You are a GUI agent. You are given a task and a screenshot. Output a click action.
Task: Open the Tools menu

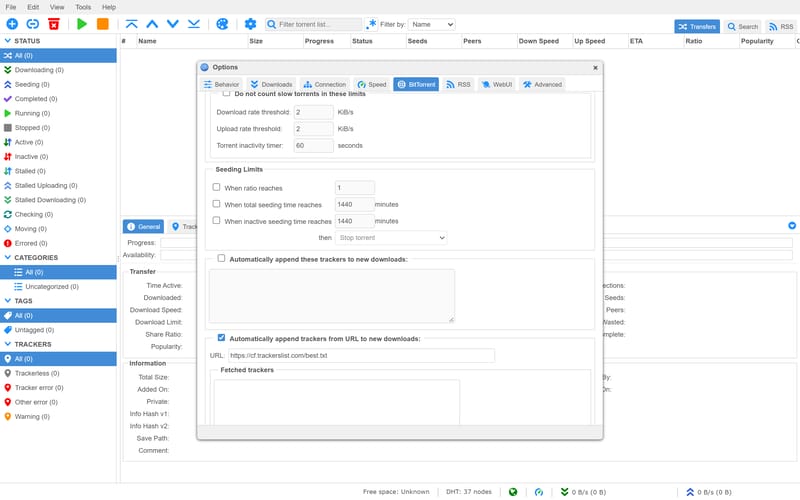[x=83, y=7]
